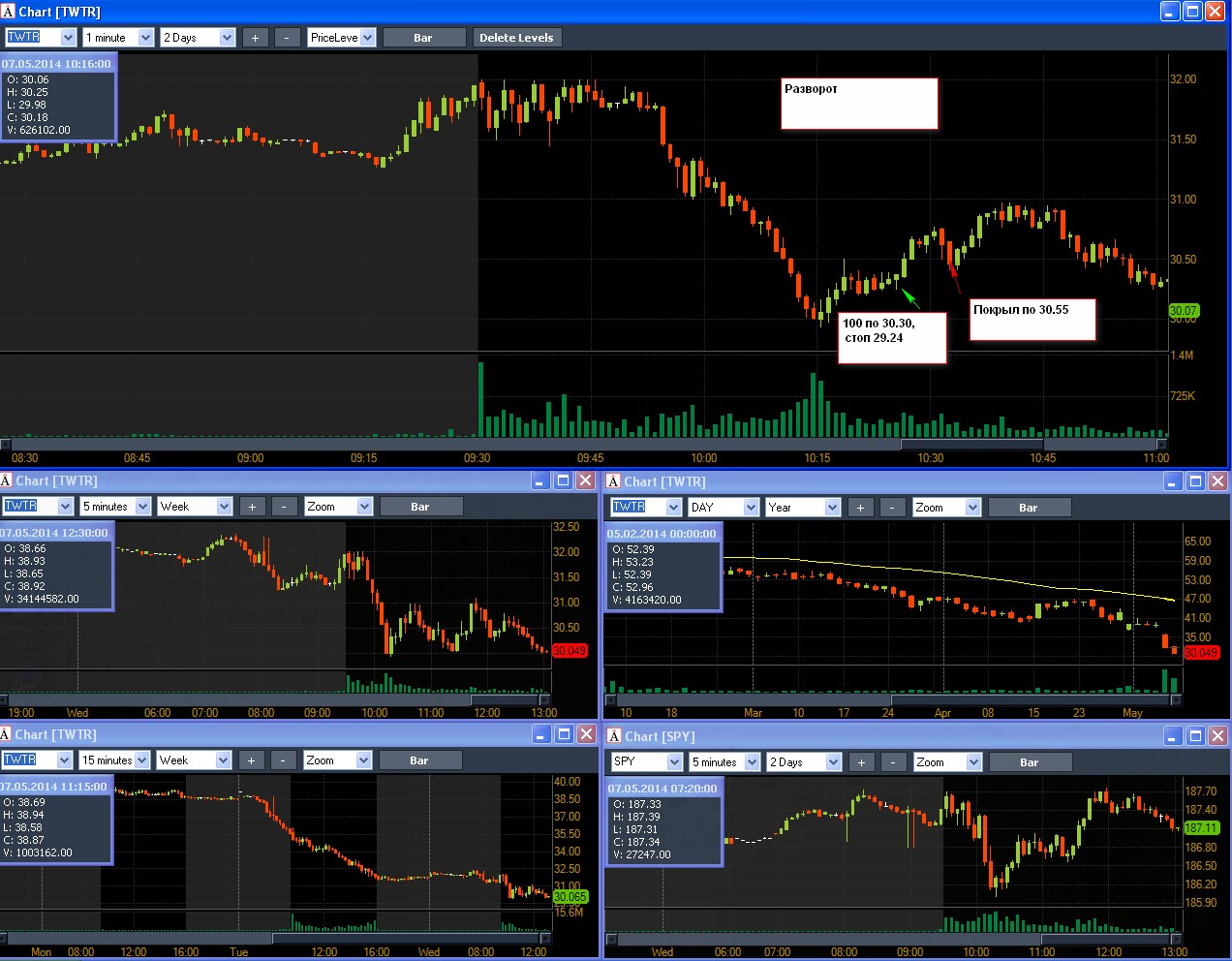Open the symbol dropdown in the DAY chart
This screenshot has width=1232, height=961.
(673, 508)
